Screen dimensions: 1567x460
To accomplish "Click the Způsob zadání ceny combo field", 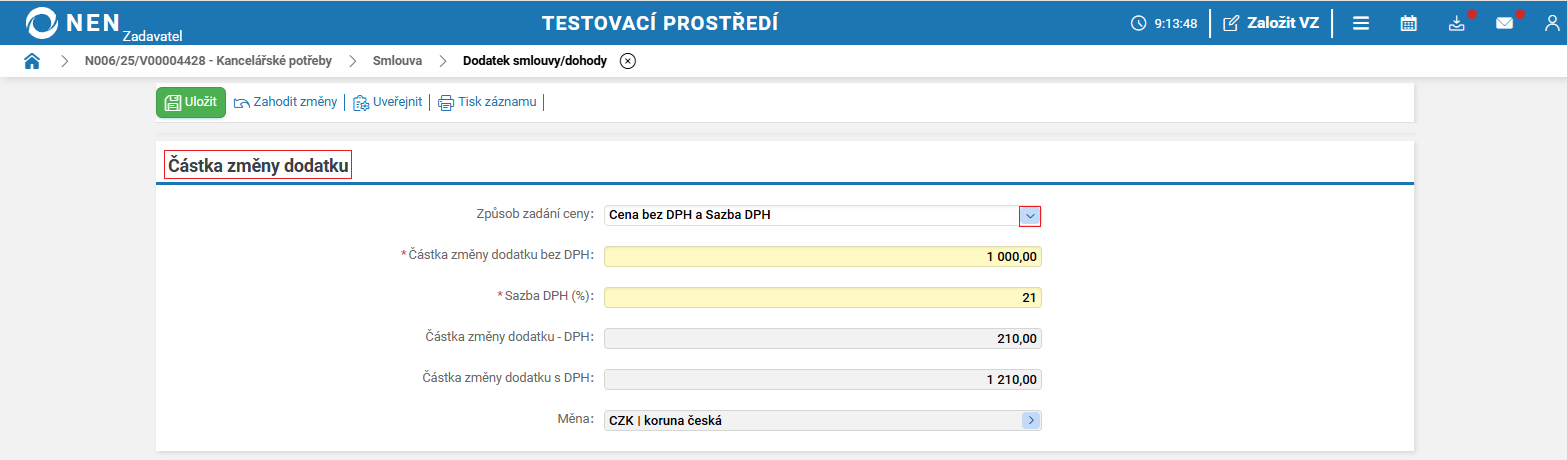I will coord(823,216).
